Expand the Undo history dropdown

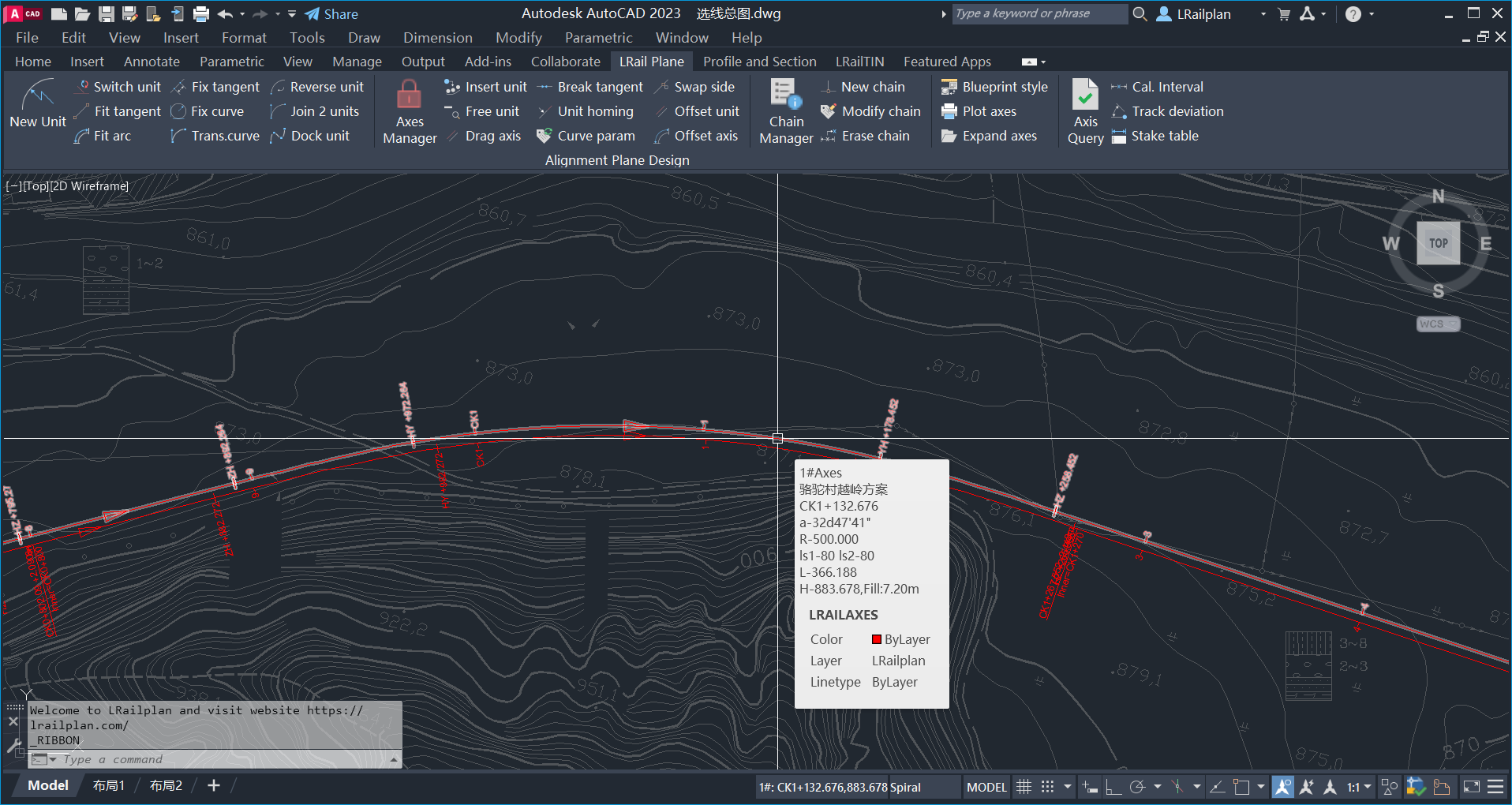tap(242, 14)
